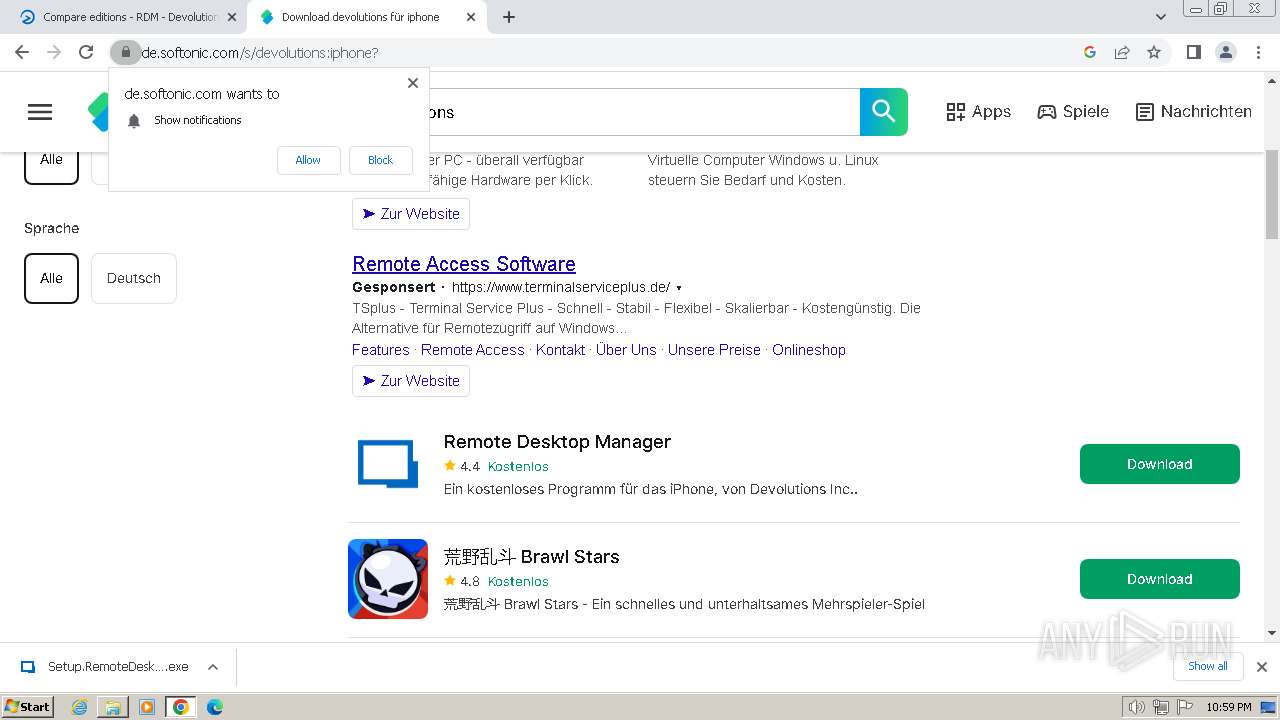This screenshot has width=1280, height=720.
Task: Click the browser forward arrow
Action: pos(54,52)
